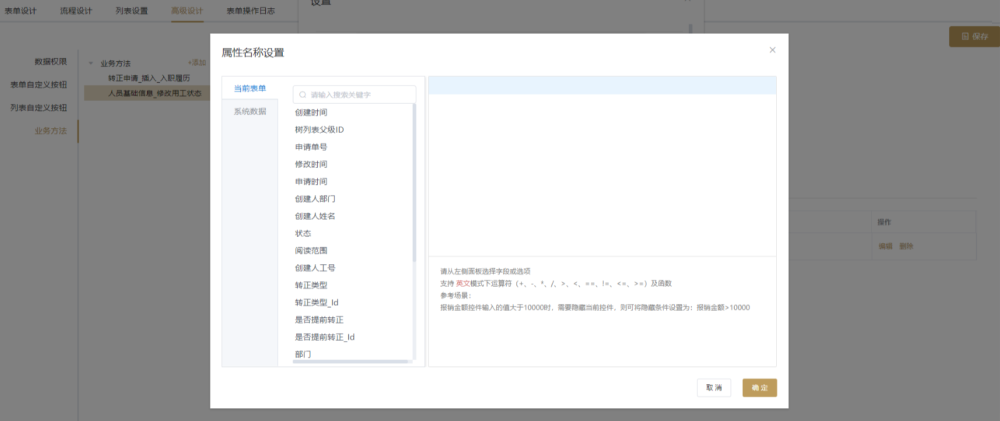This screenshot has width=1000, height=421.
Task: Click inside the formula expression editor area
Action: click(x=602, y=170)
